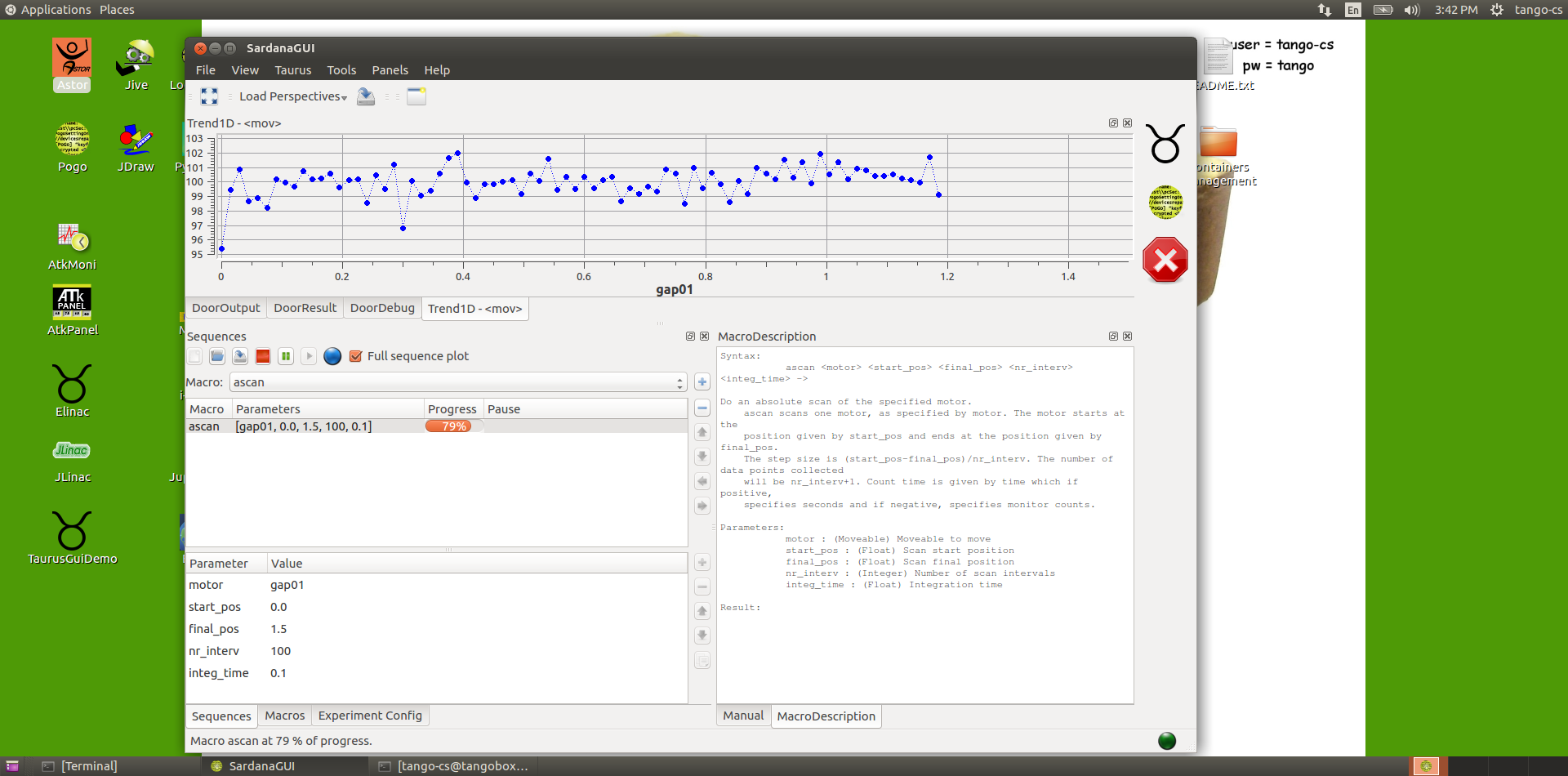The image size is (1568, 776).
Task: Open the Macro combo box
Action: pyautogui.click(x=458, y=382)
